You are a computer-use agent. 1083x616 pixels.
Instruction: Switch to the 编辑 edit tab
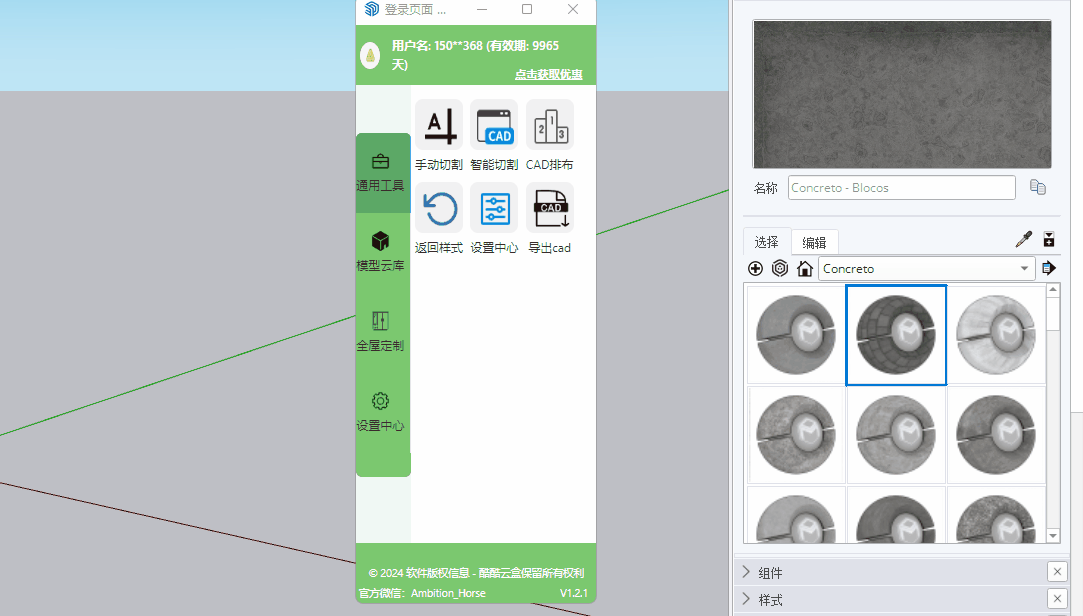pyautogui.click(x=814, y=242)
